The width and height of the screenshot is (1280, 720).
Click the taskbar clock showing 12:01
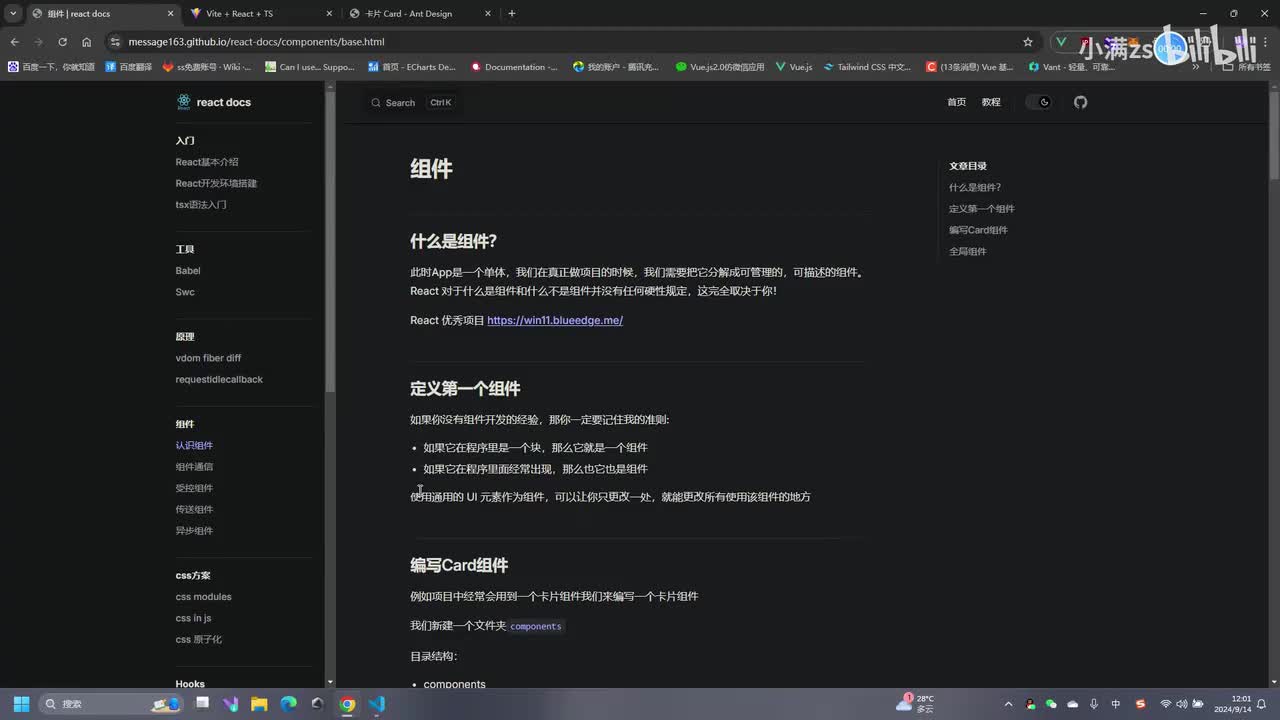pos(1232,704)
